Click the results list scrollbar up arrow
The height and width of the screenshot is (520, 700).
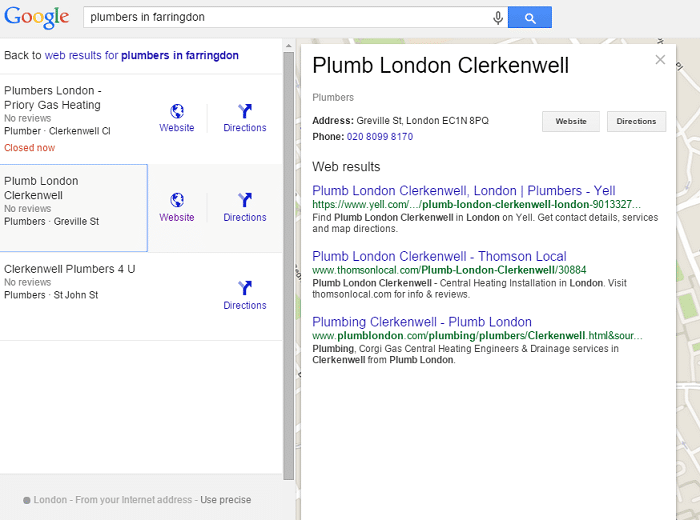[288, 46]
